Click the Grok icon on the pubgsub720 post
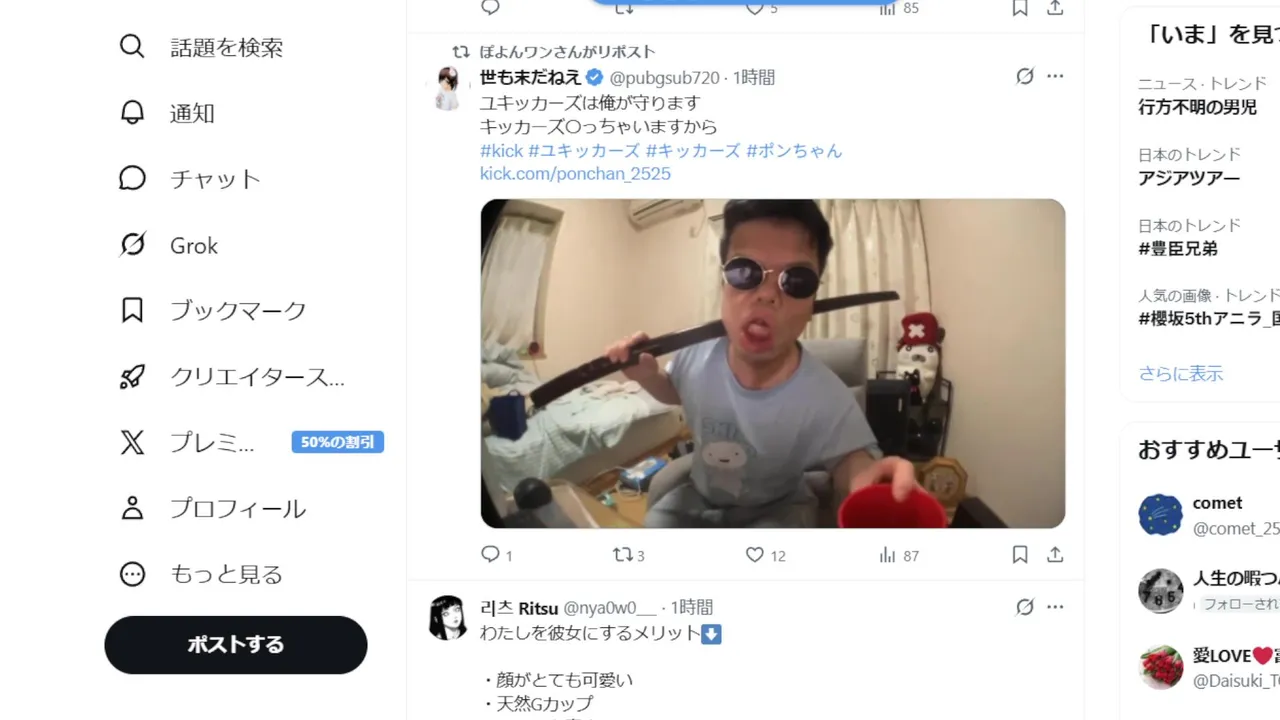Screen dimensions: 1280x720 click(x=1025, y=77)
